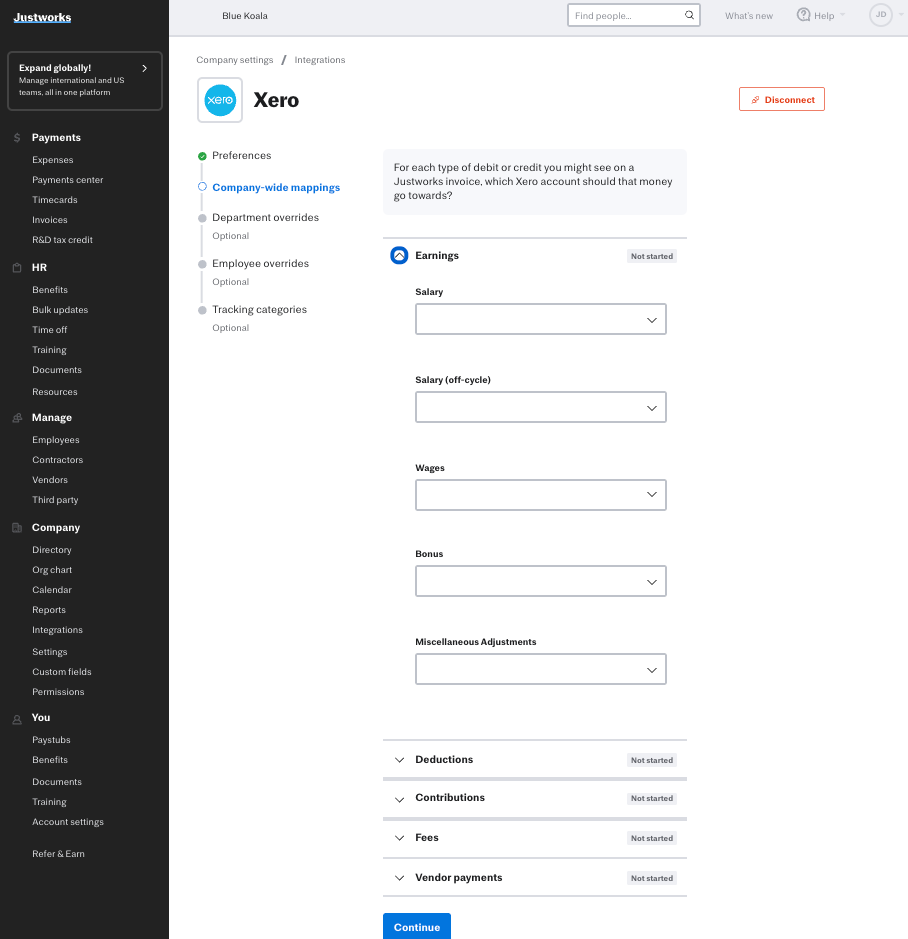Image resolution: width=908 pixels, height=939 pixels.
Task: Click the Expand globally arrow icon
Action: coord(145,68)
